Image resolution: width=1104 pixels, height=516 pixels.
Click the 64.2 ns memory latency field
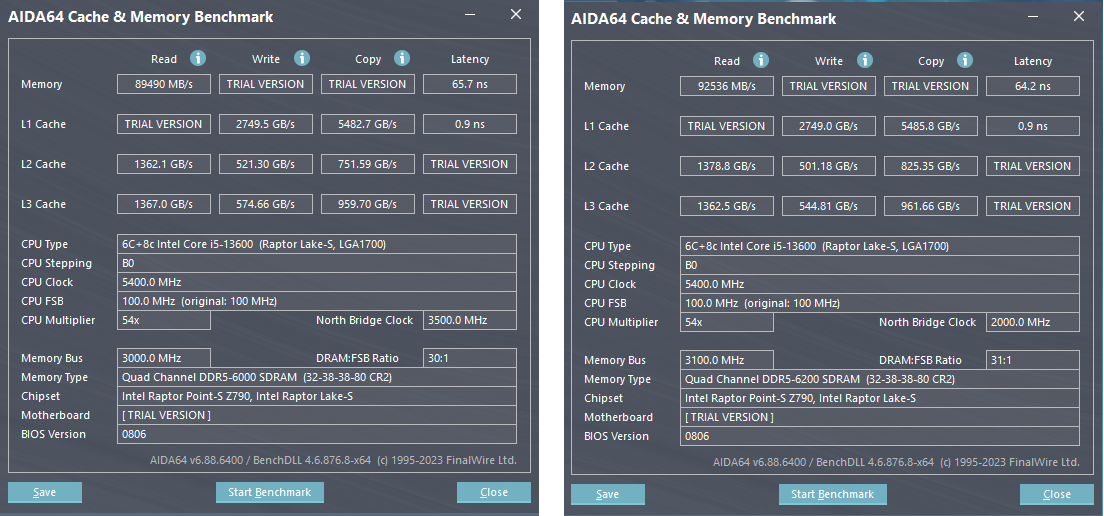point(1033,86)
